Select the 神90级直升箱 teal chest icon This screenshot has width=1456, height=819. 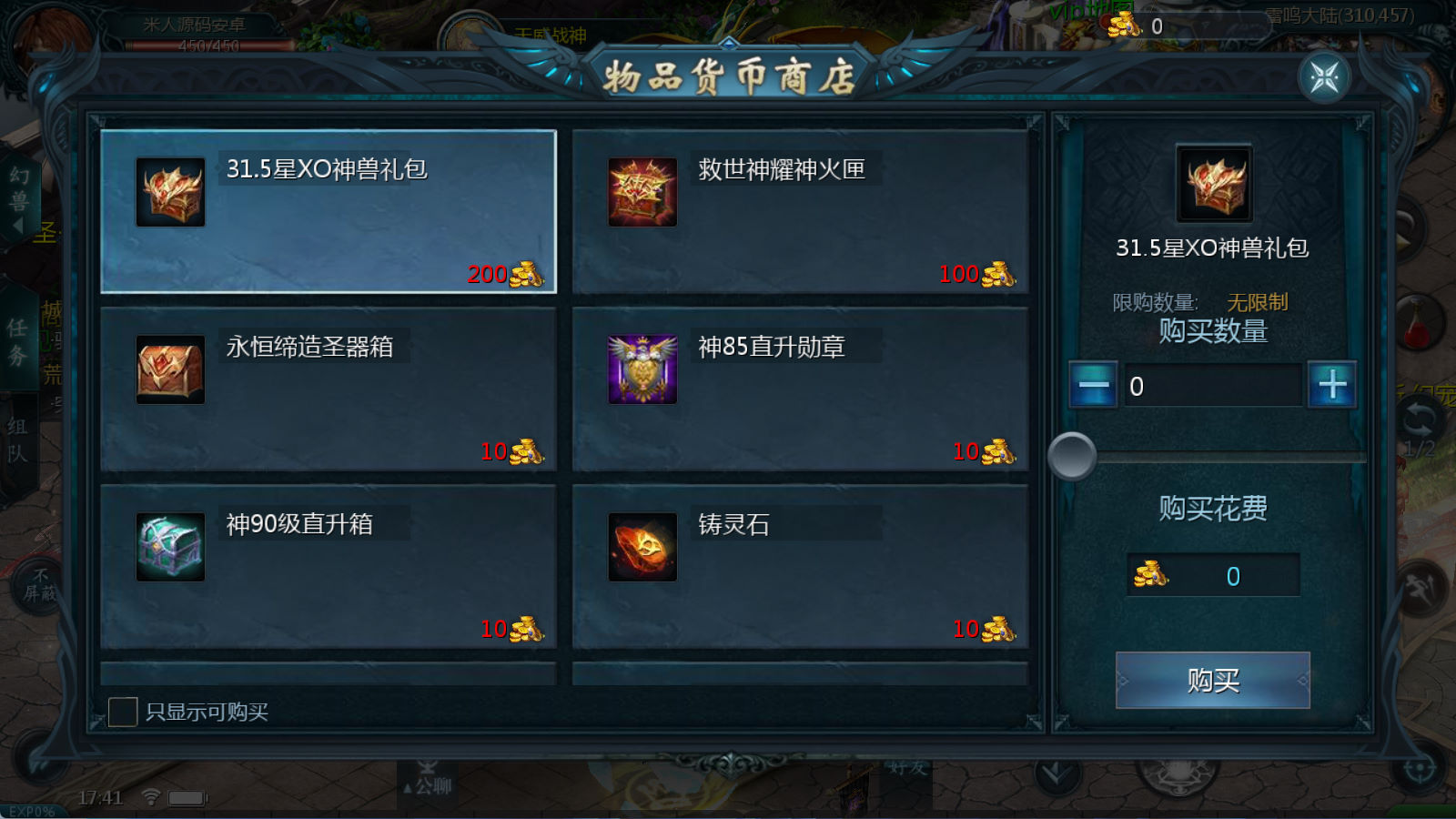coord(170,547)
